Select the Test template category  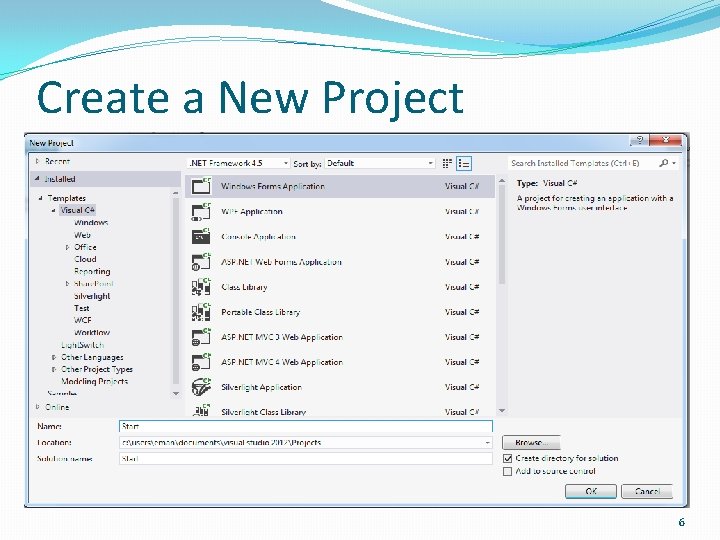pos(81,308)
